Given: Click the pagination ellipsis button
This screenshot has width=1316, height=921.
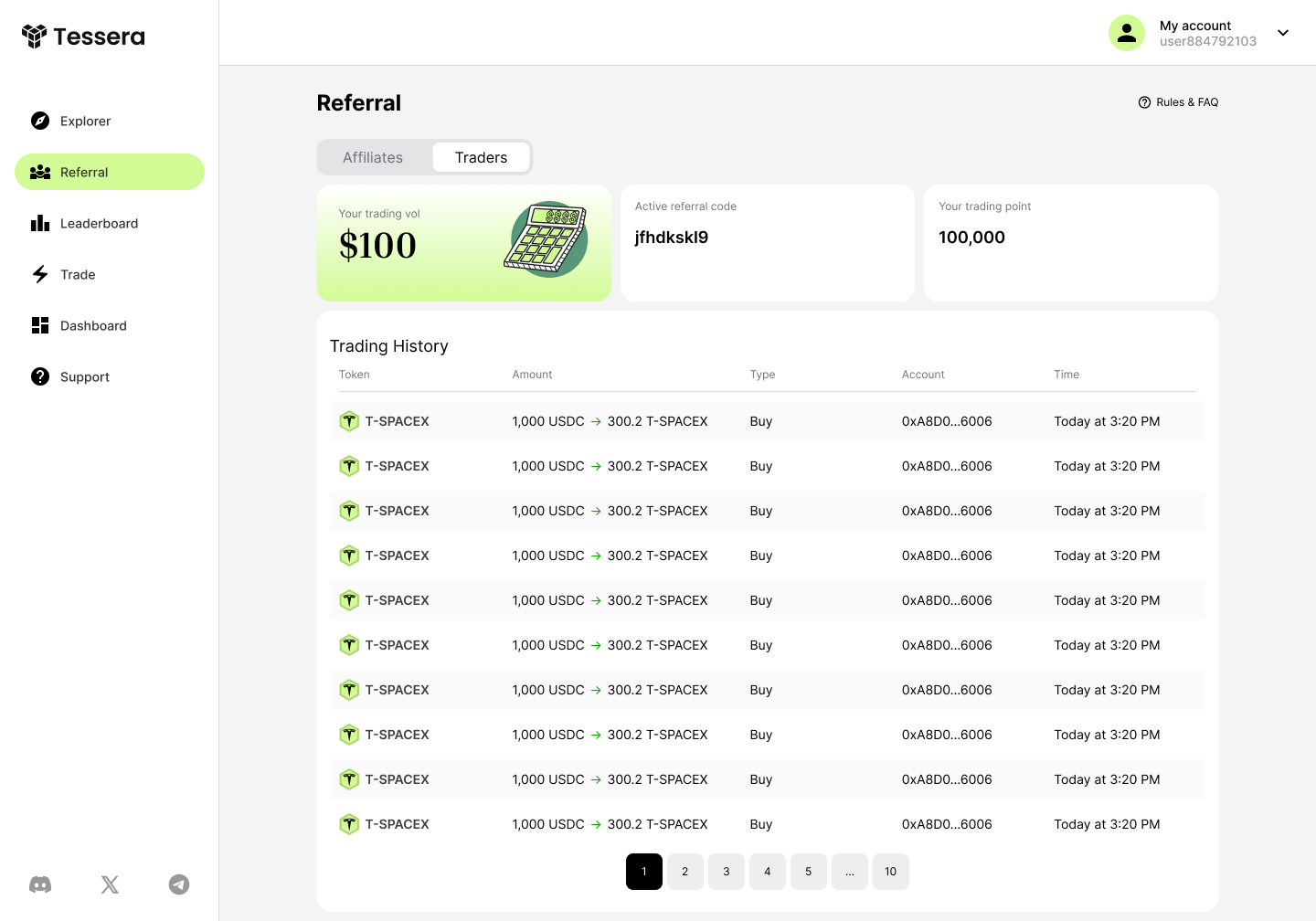Looking at the screenshot, I should coord(849,872).
